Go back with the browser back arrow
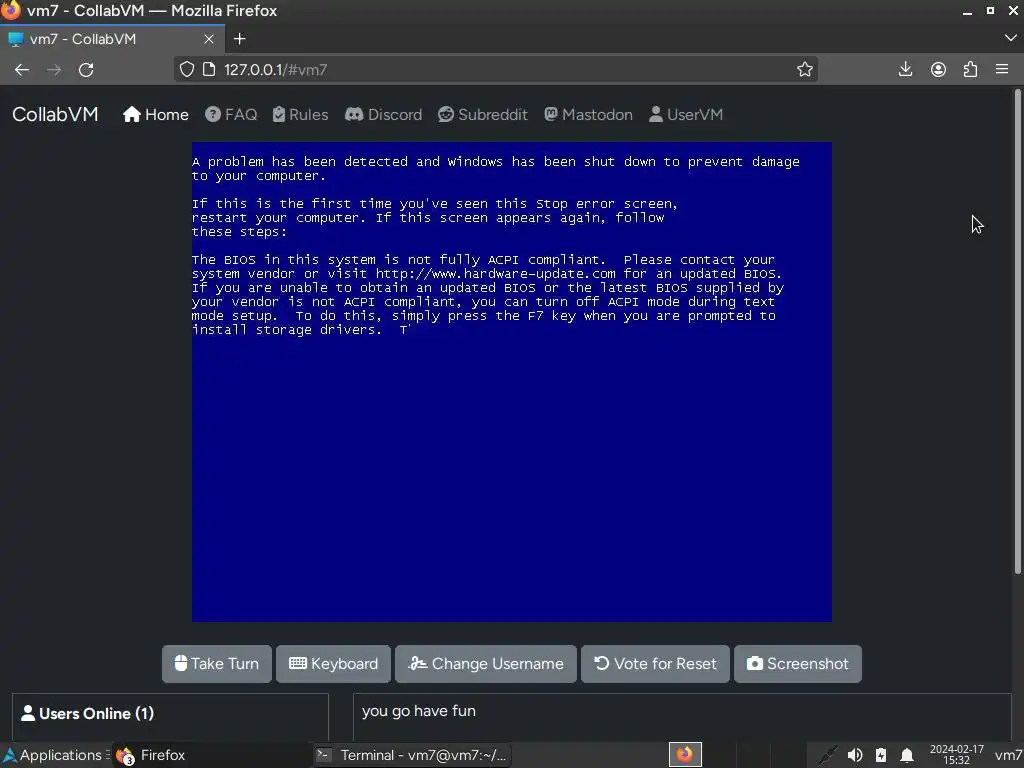The height and width of the screenshot is (768, 1024). click(x=22, y=70)
